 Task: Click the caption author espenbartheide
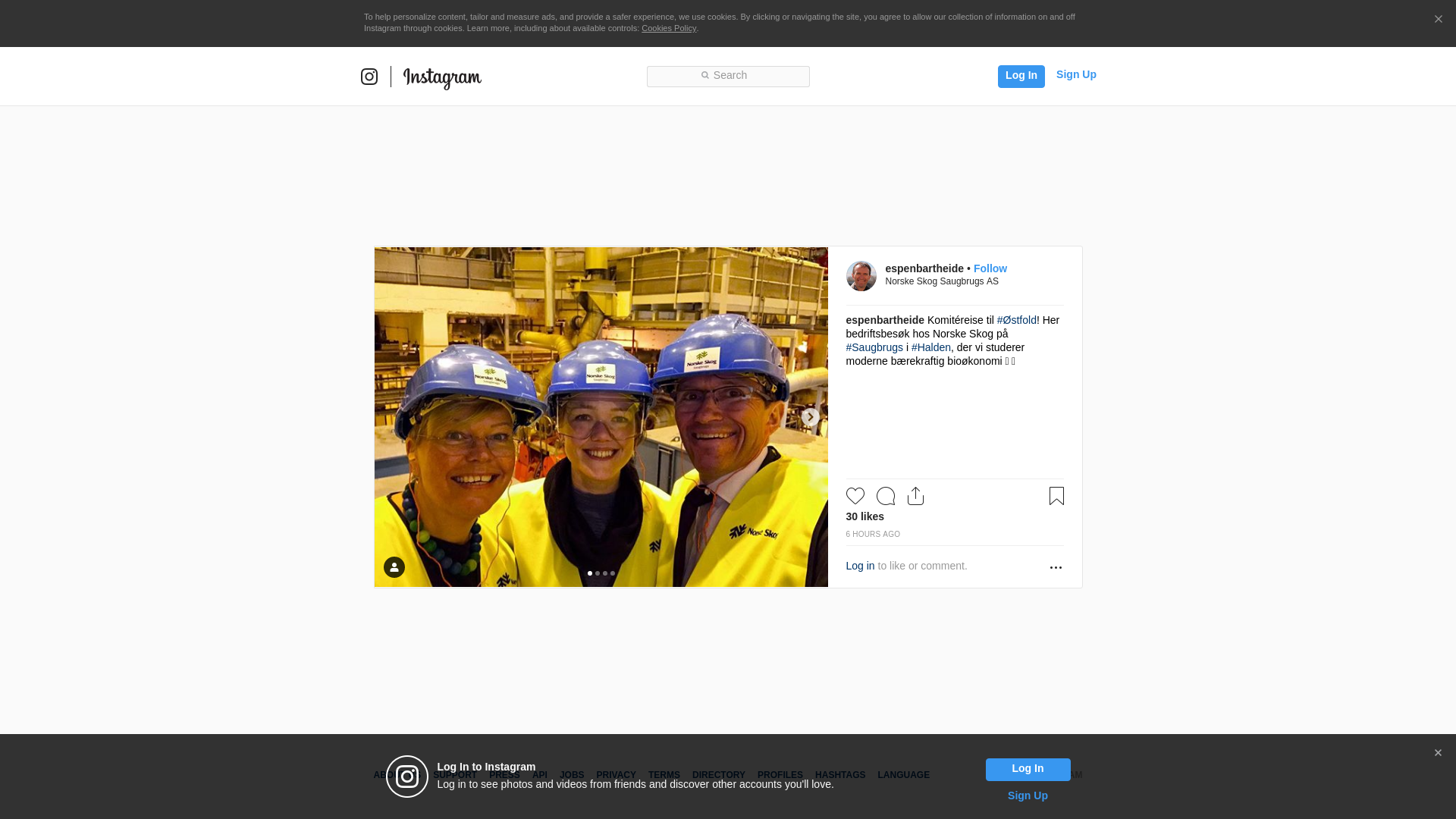coord(885,320)
